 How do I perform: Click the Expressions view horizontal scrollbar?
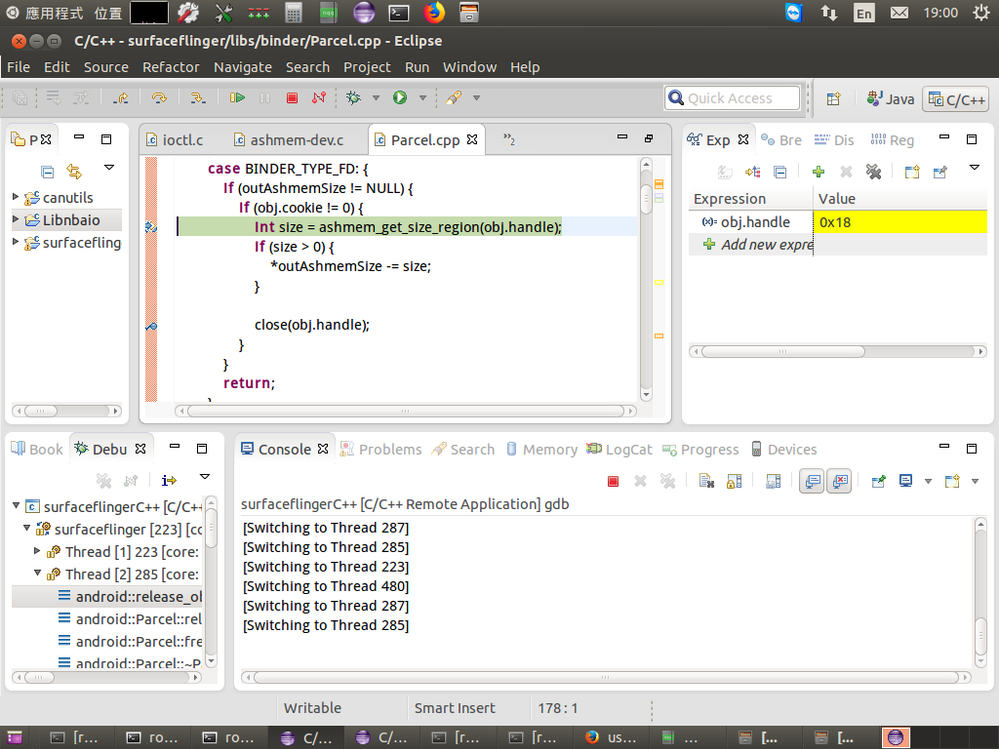pyautogui.click(x=838, y=351)
